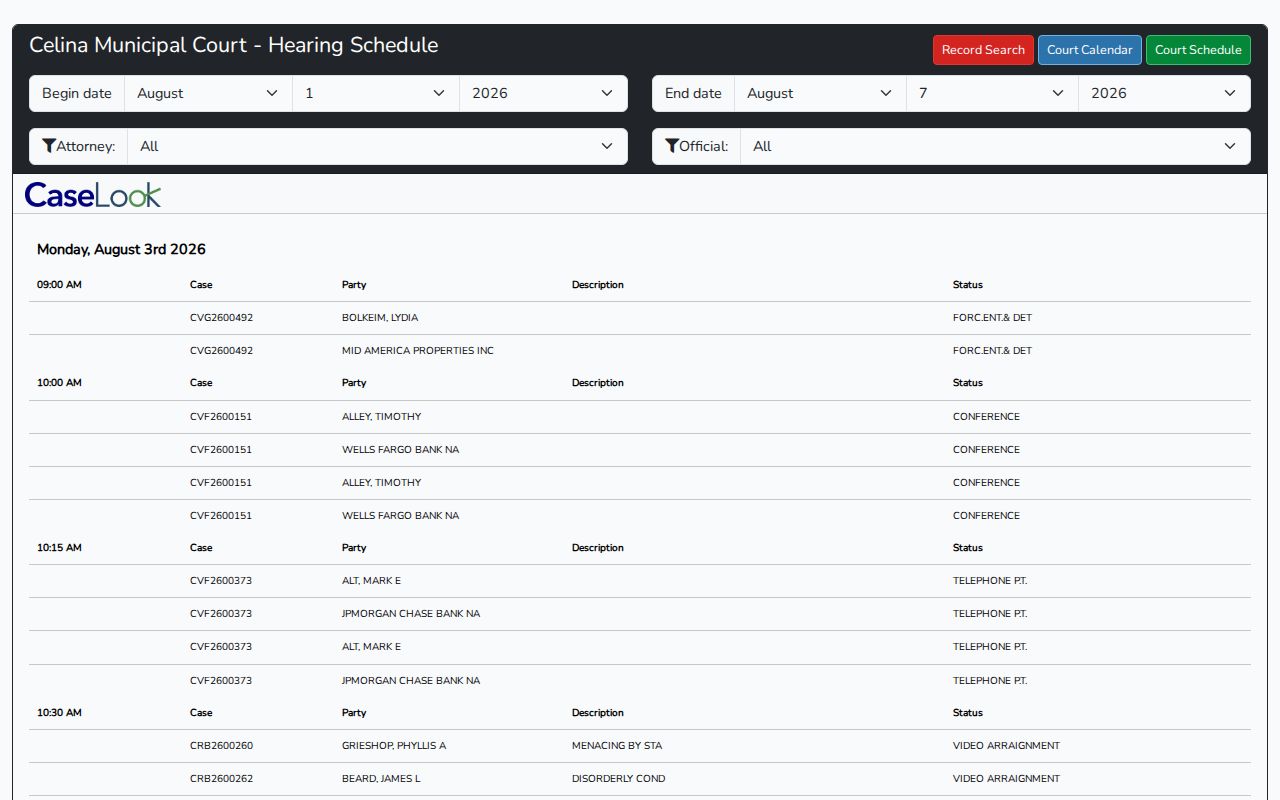This screenshot has width=1280, height=800.
Task: Select case CVG2600492 for BOLKEIM, LYDIA
Action: point(221,318)
